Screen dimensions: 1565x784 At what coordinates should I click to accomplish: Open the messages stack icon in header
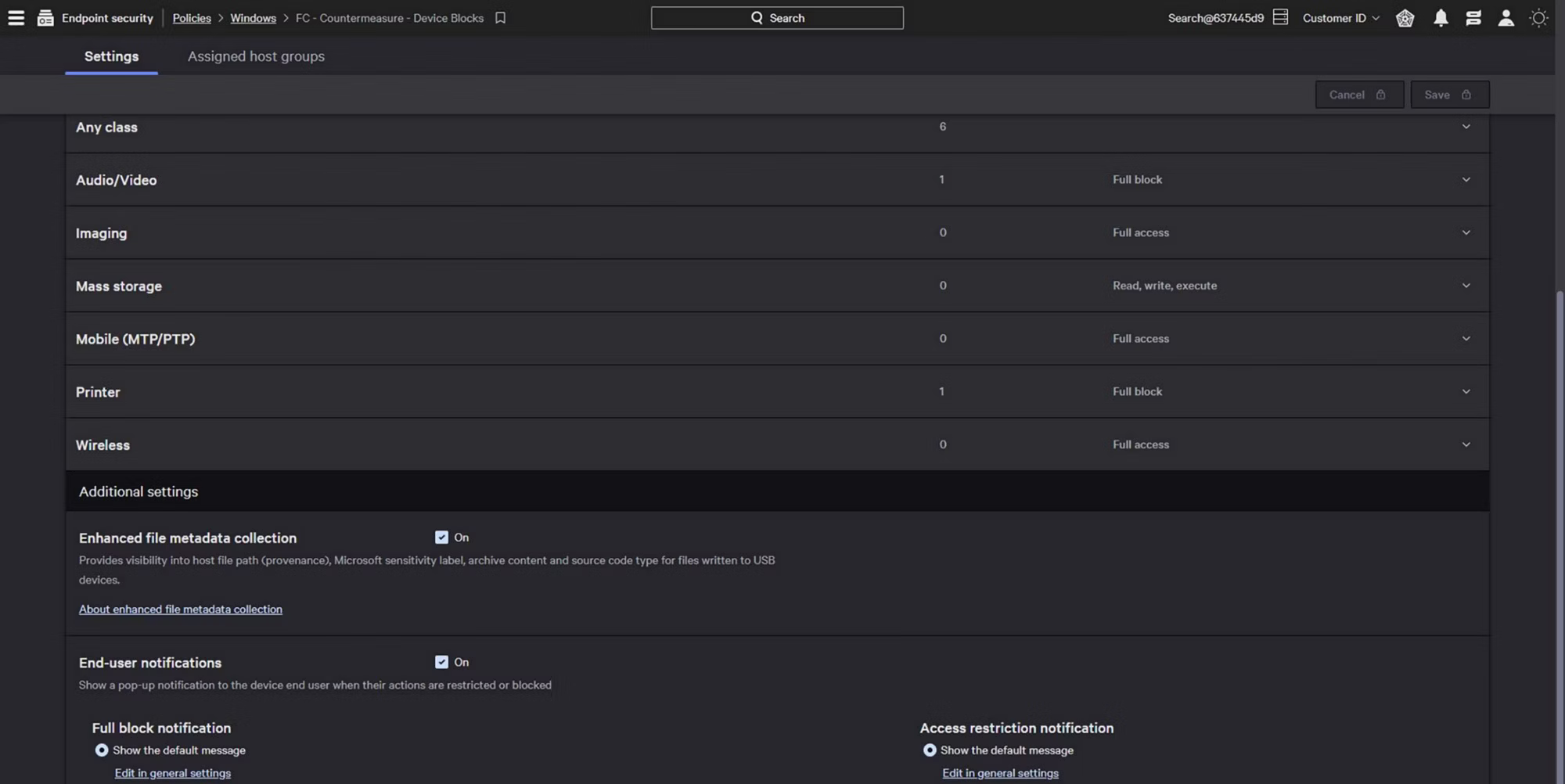point(1473,17)
